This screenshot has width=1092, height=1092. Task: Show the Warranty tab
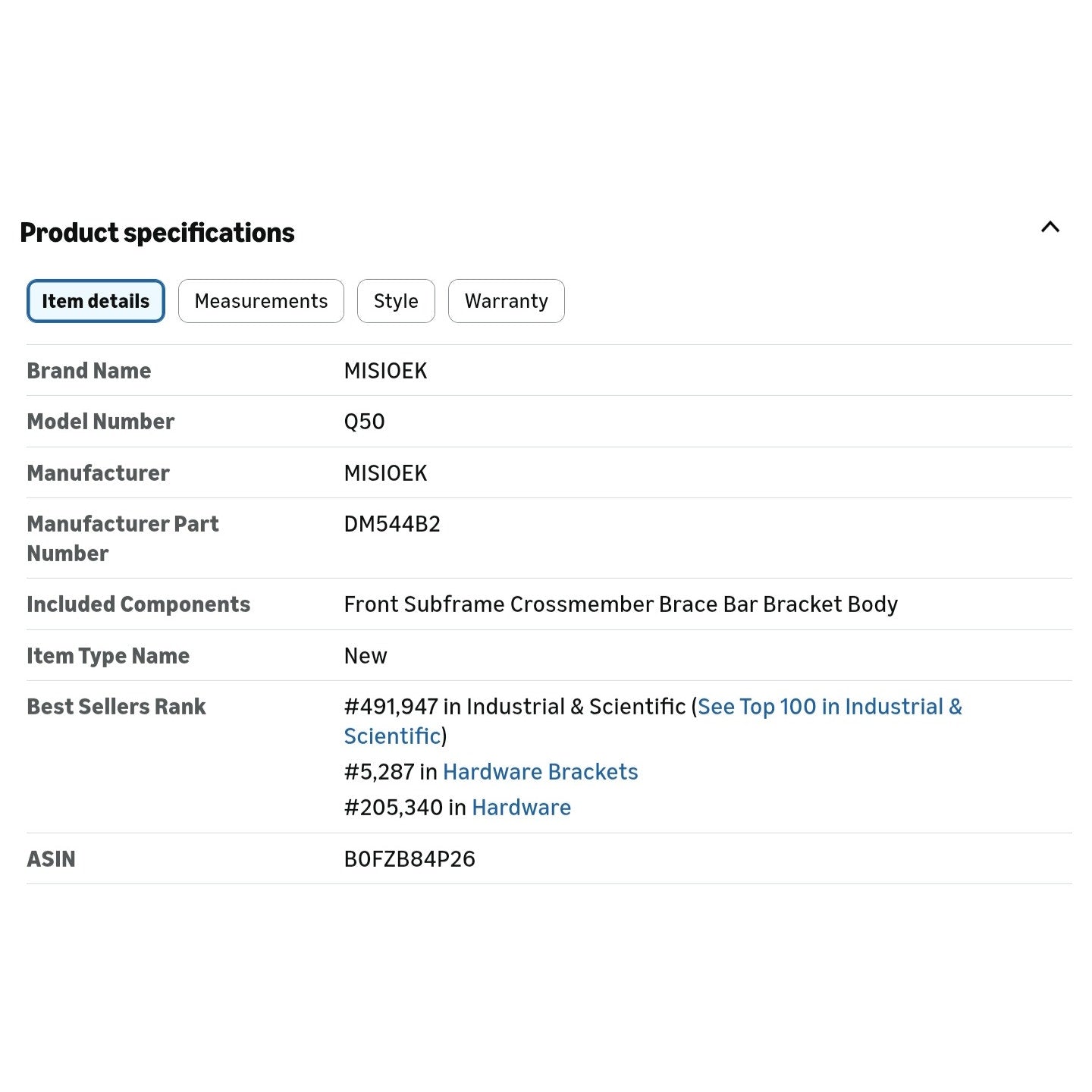coord(507,301)
